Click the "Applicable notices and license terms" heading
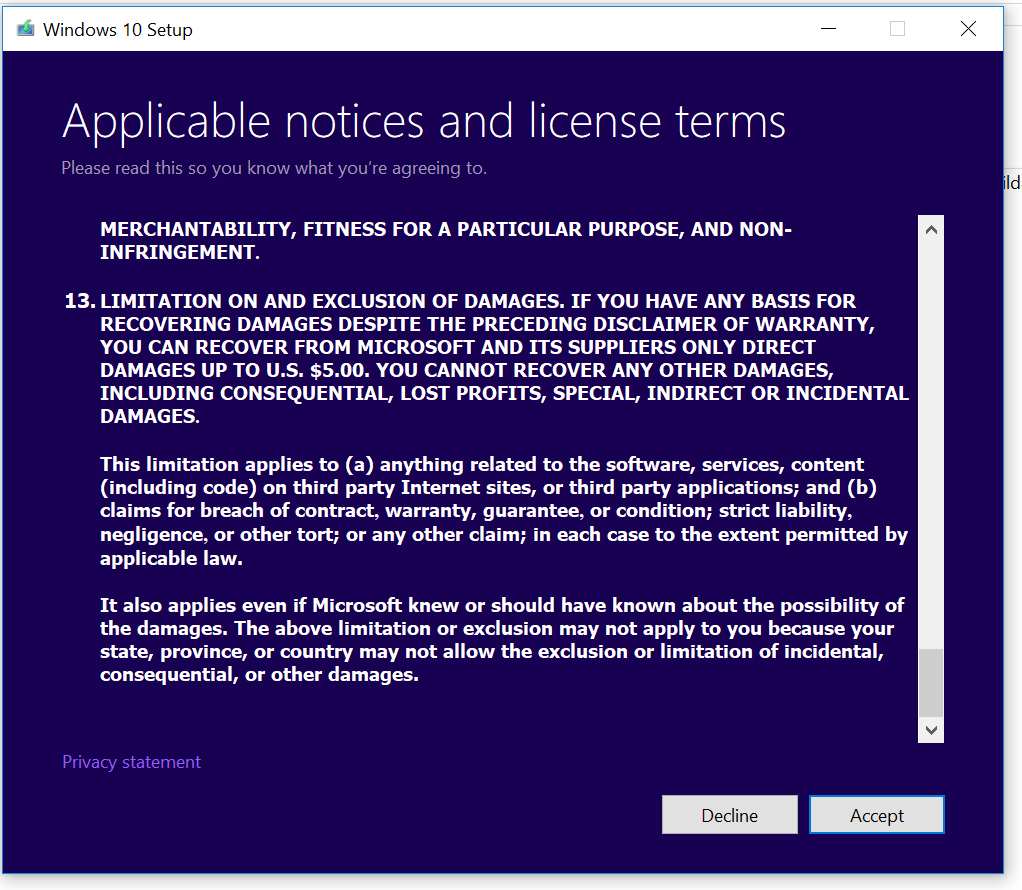 click(424, 122)
